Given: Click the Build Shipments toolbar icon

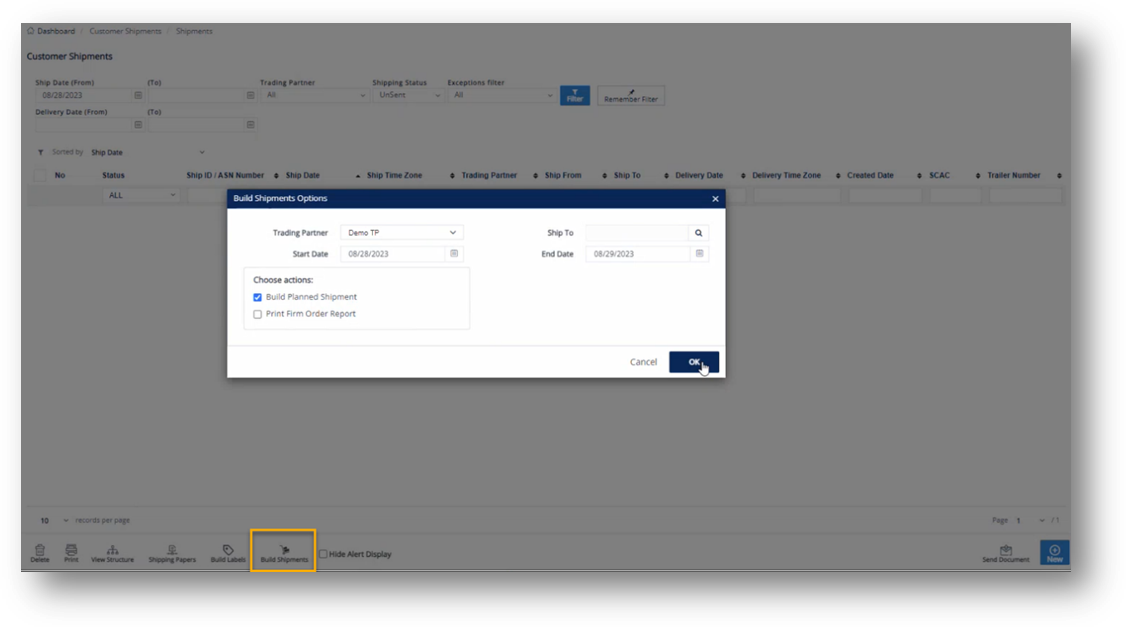Looking at the screenshot, I should [284, 551].
